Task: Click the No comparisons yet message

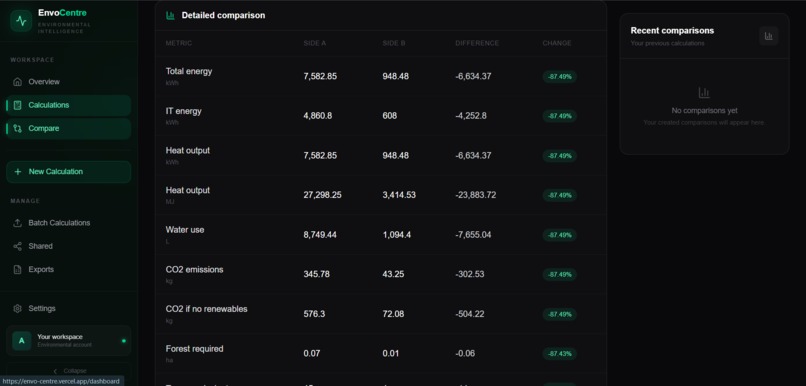Action: point(704,111)
